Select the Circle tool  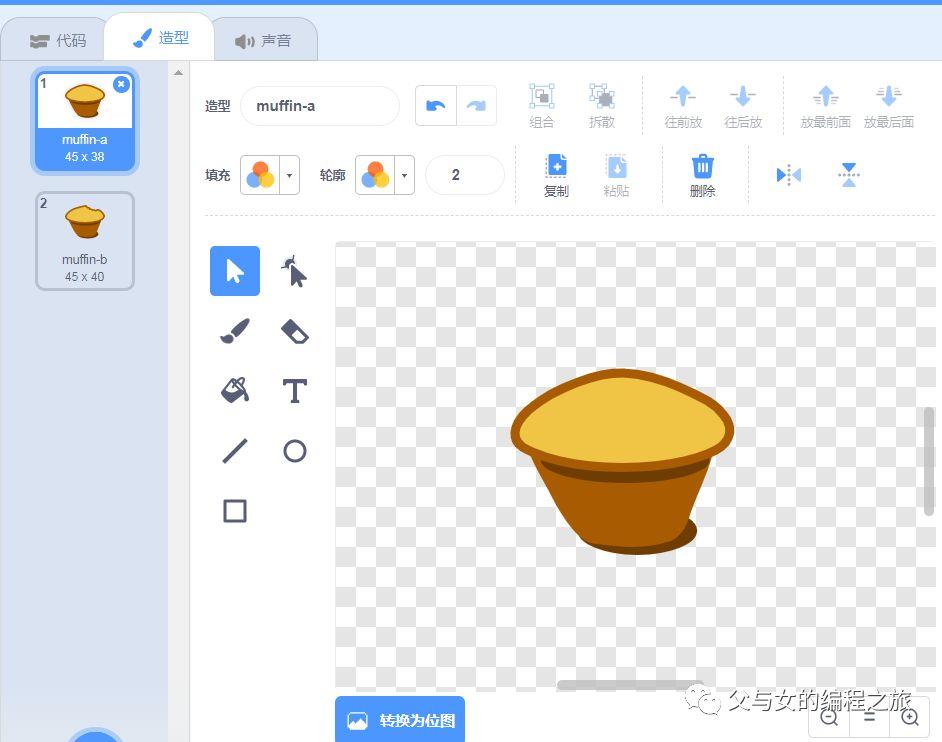[294, 451]
